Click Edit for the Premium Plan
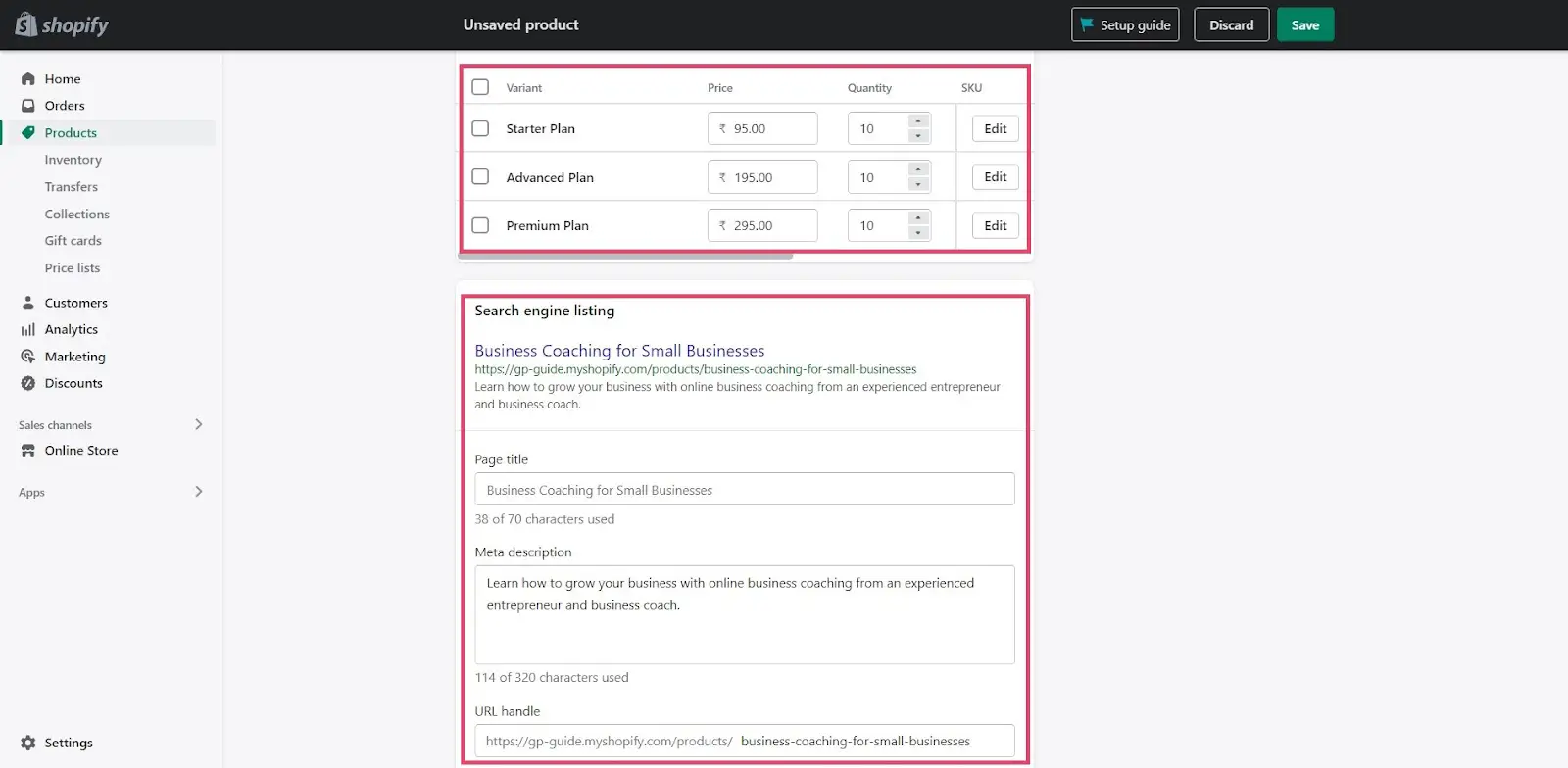 pos(996,225)
